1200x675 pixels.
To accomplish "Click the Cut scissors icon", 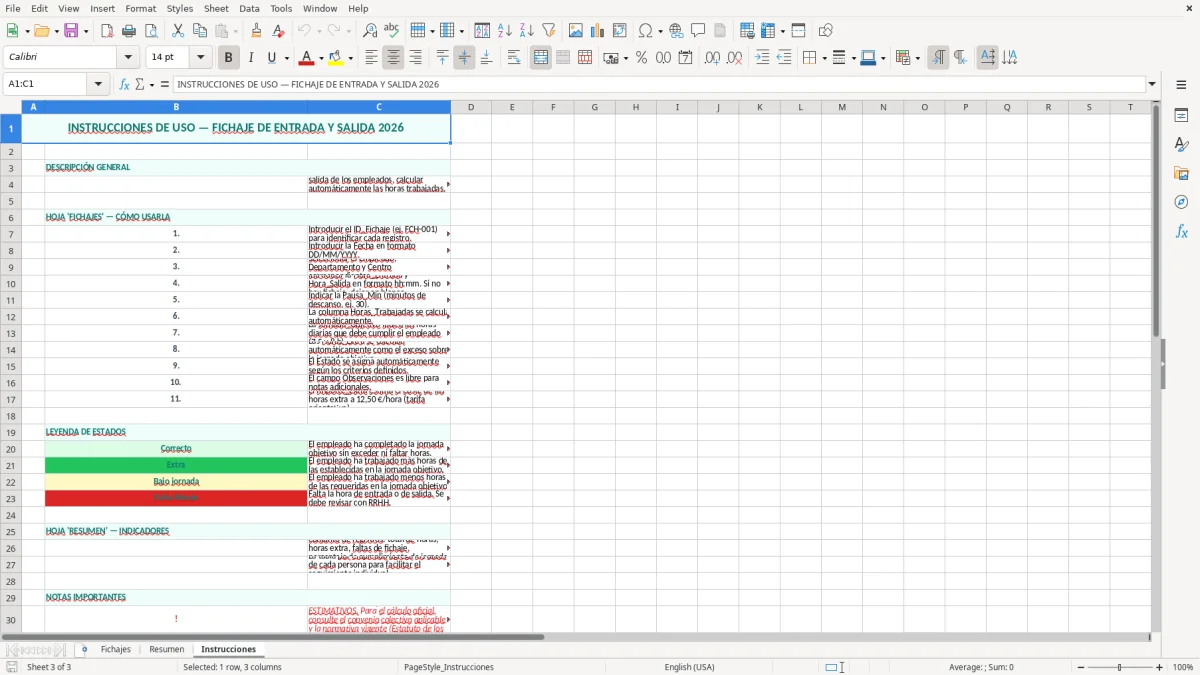I will click(178, 31).
